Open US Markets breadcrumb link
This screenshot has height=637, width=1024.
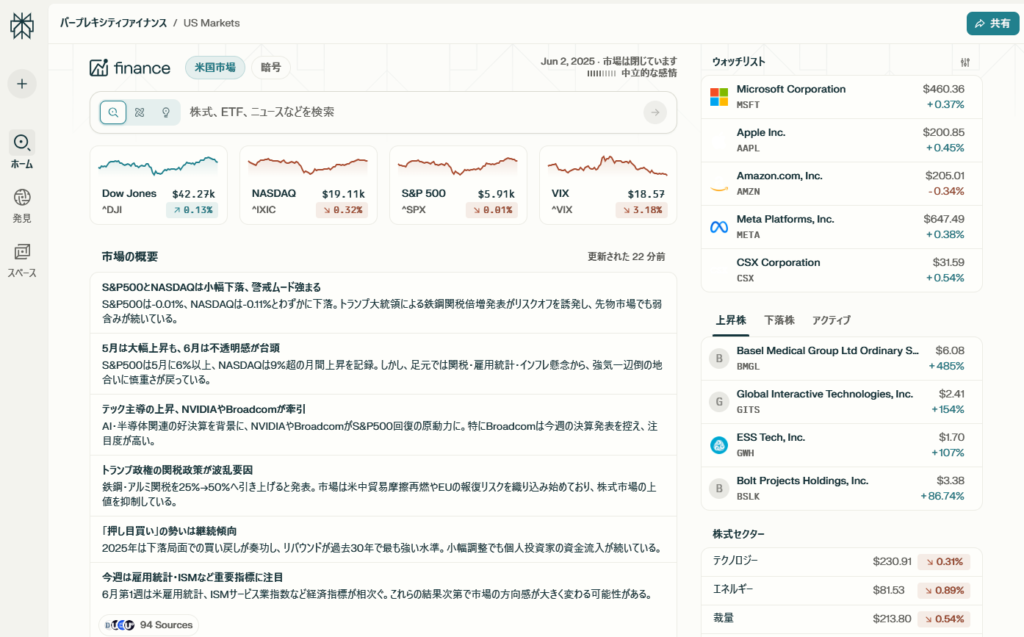click(212, 23)
